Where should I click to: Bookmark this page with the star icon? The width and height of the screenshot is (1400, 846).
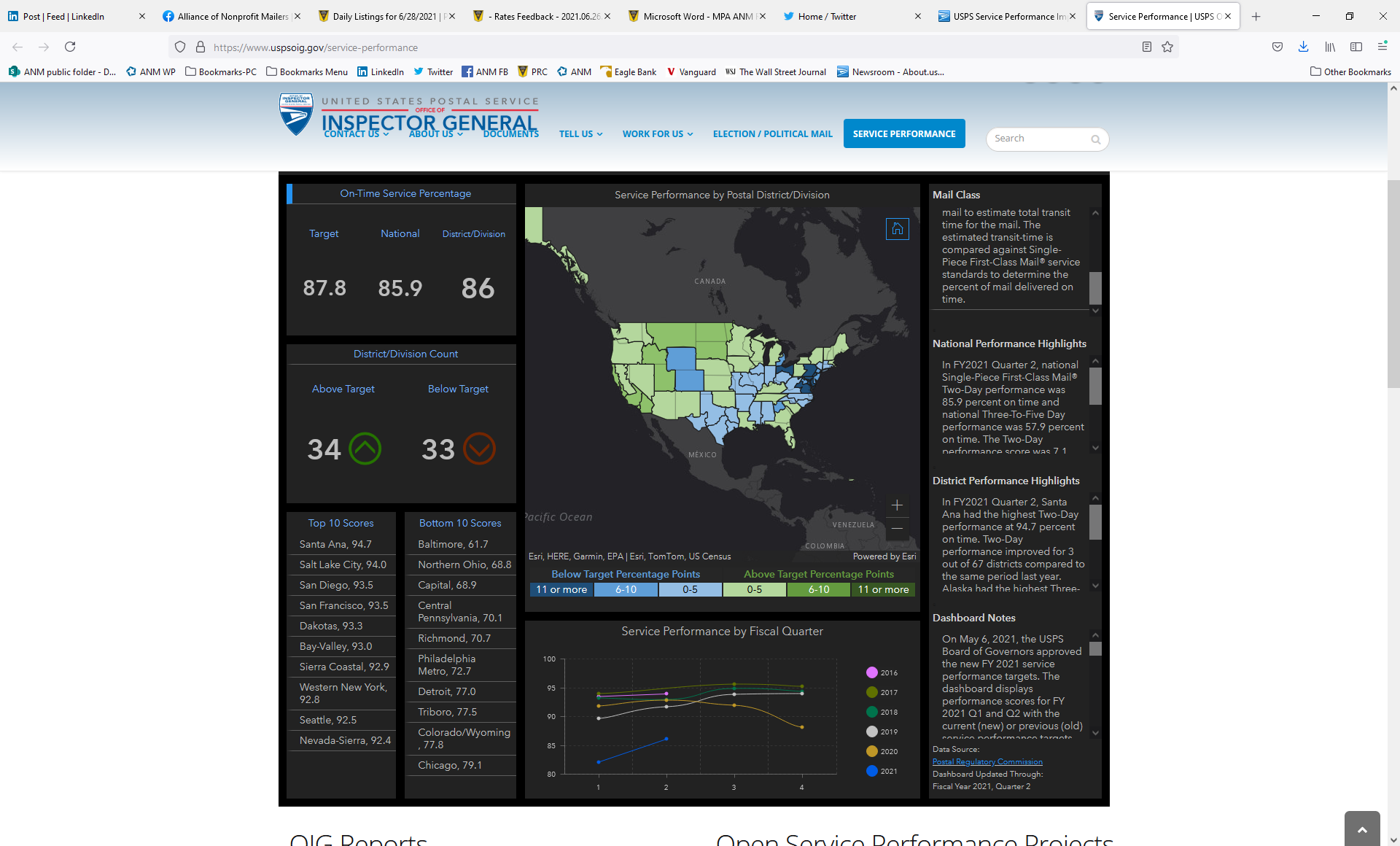[x=1167, y=47]
